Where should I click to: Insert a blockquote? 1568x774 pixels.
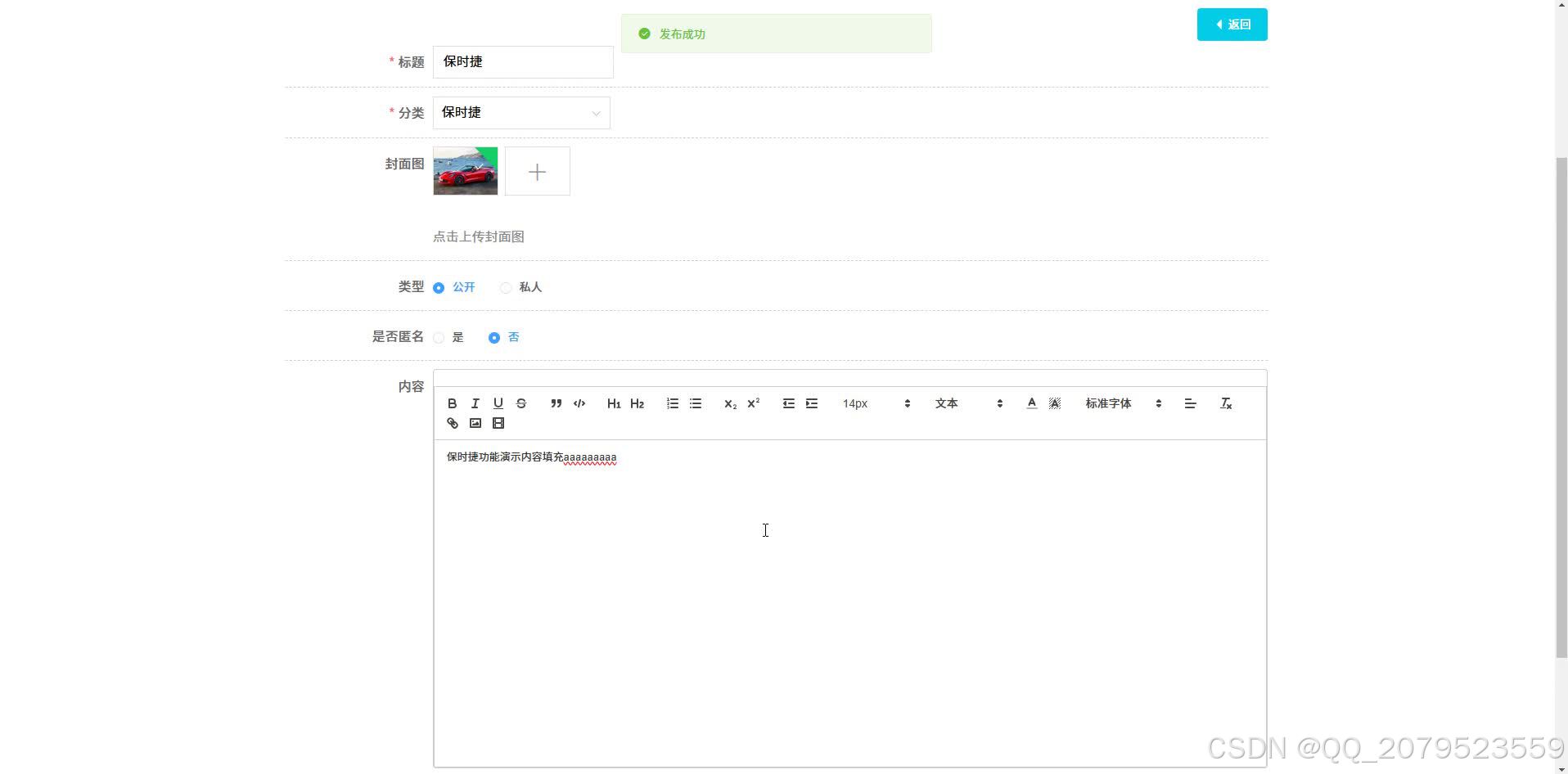pyautogui.click(x=556, y=403)
